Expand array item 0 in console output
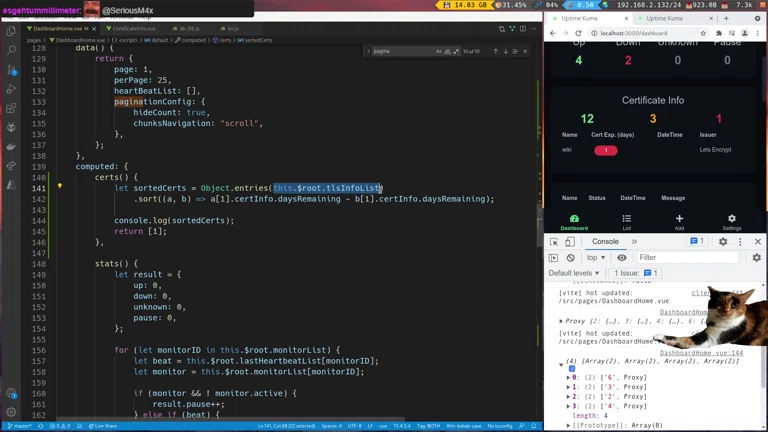 (x=569, y=378)
